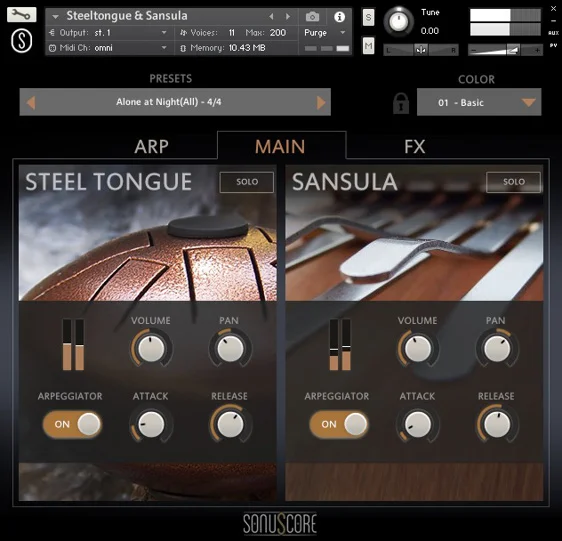Open the COLOR 01 - Basic dropdown
This screenshot has height=541, width=562.
(x=479, y=103)
